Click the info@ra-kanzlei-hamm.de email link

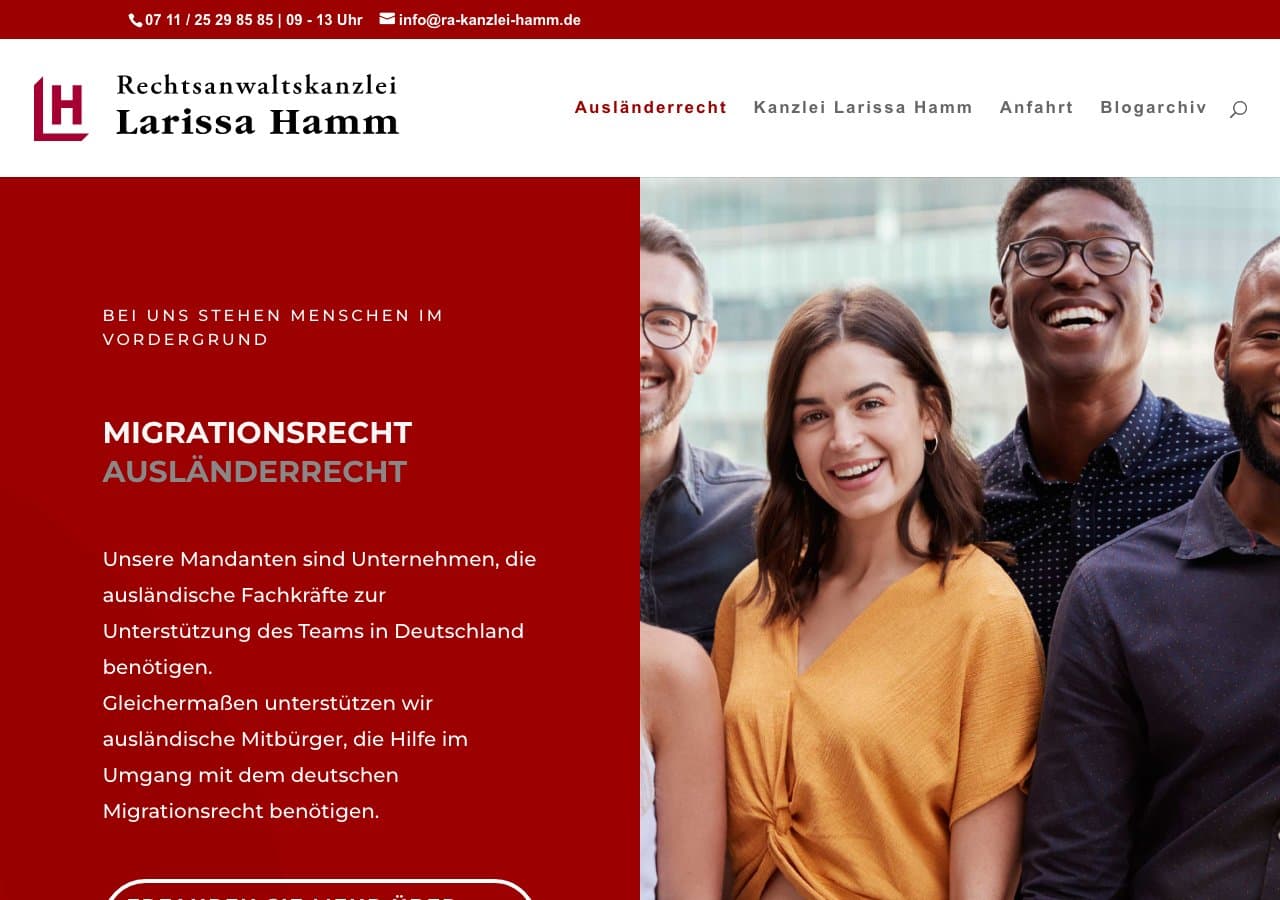pyautogui.click(x=489, y=20)
